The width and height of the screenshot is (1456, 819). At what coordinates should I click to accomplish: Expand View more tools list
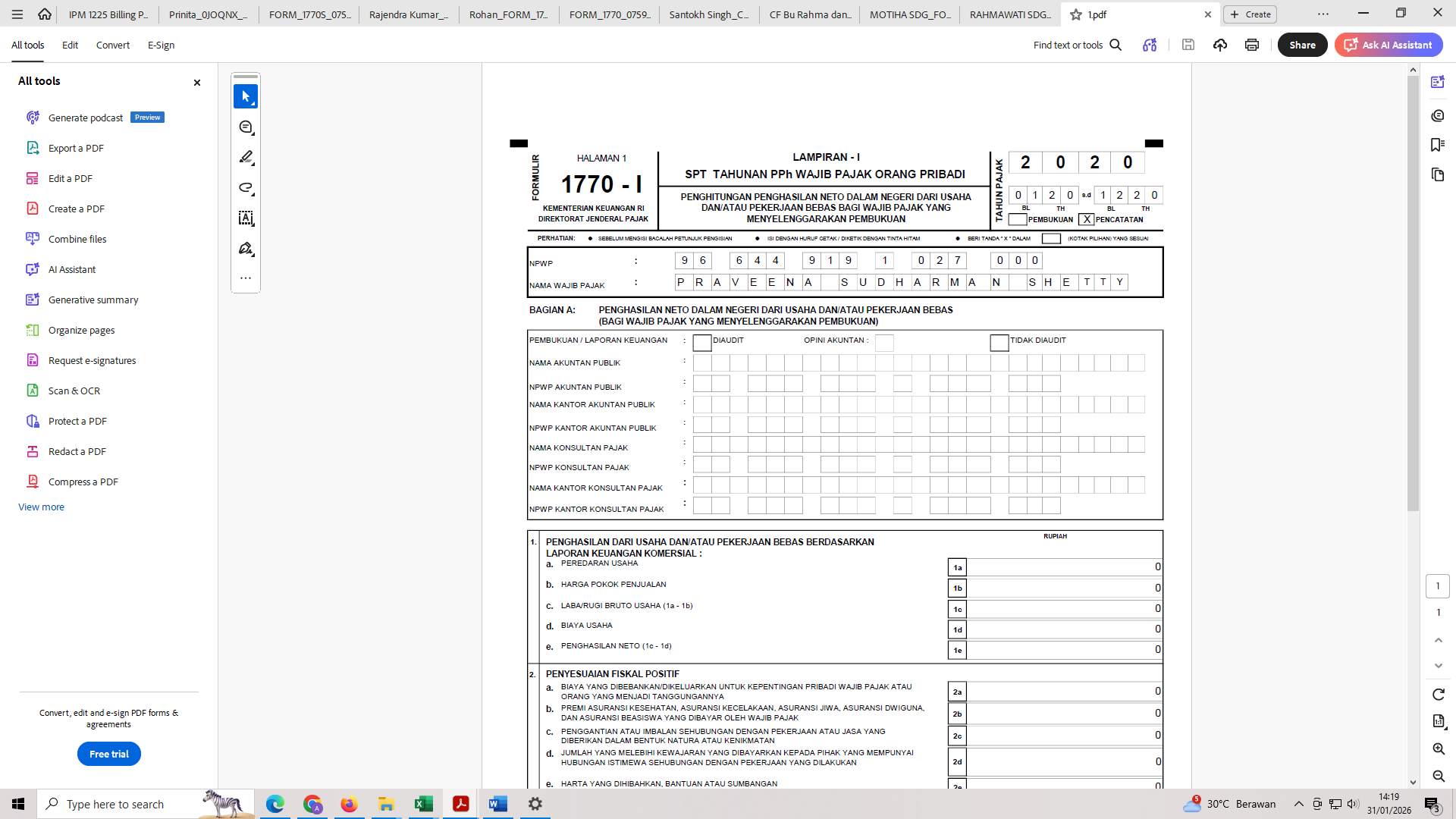pyautogui.click(x=41, y=507)
